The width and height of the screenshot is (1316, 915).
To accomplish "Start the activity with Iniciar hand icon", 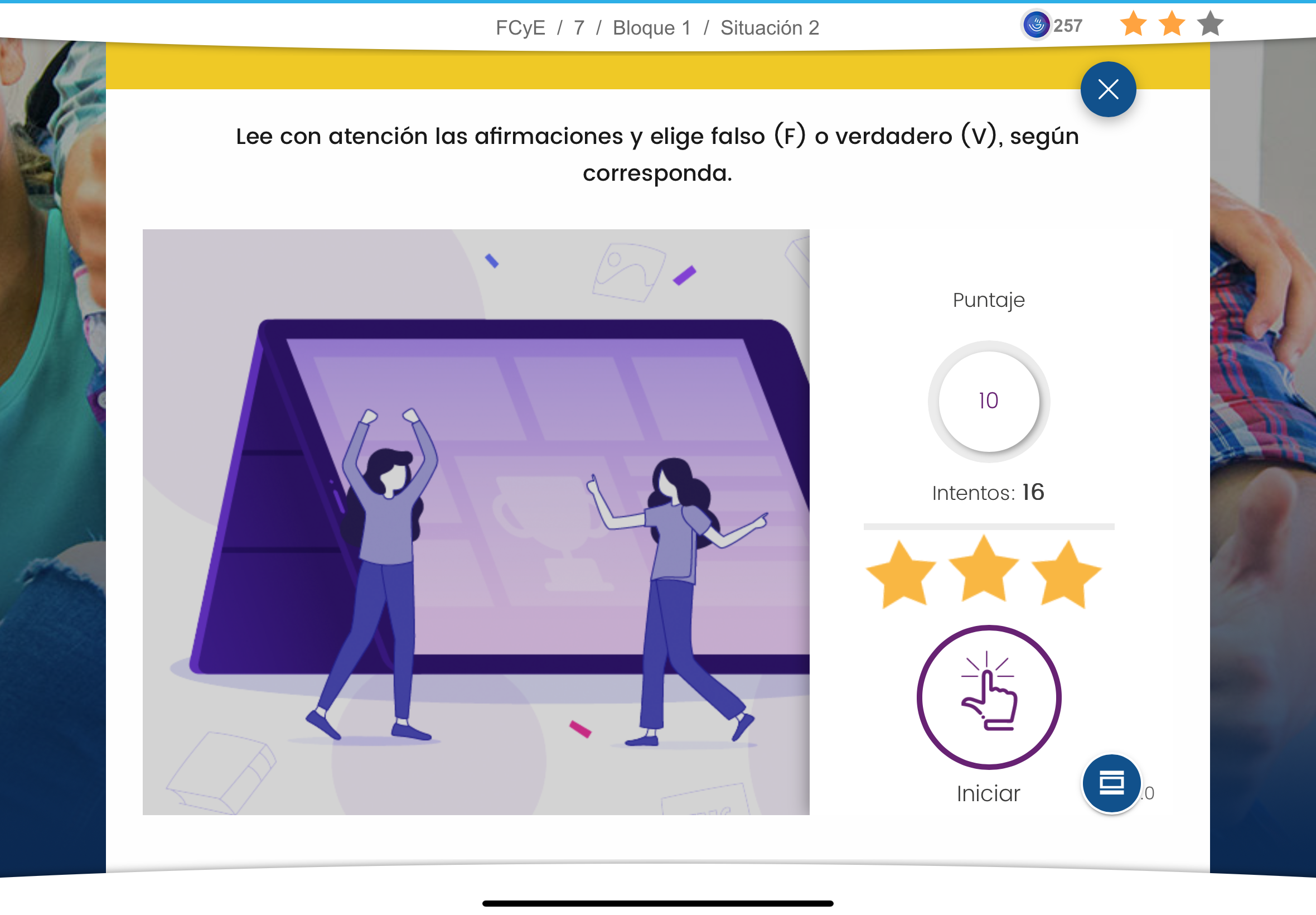I will [988, 696].
